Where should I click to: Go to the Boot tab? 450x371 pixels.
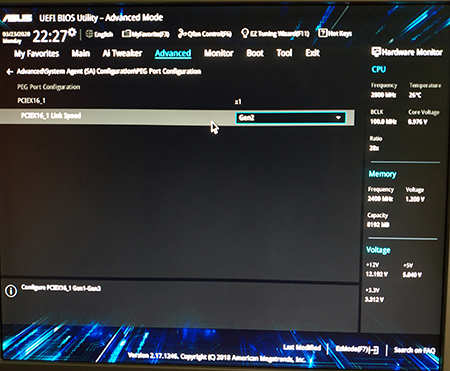[x=255, y=53]
